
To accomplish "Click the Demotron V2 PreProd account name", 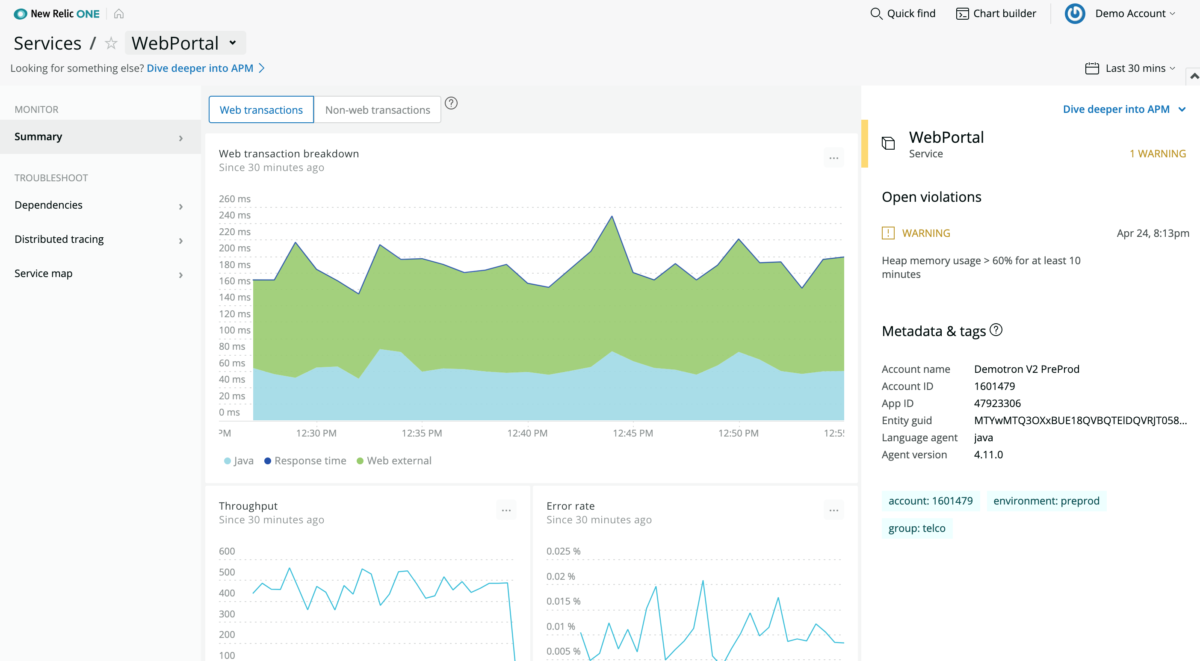I will click(x=1027, y=369).
